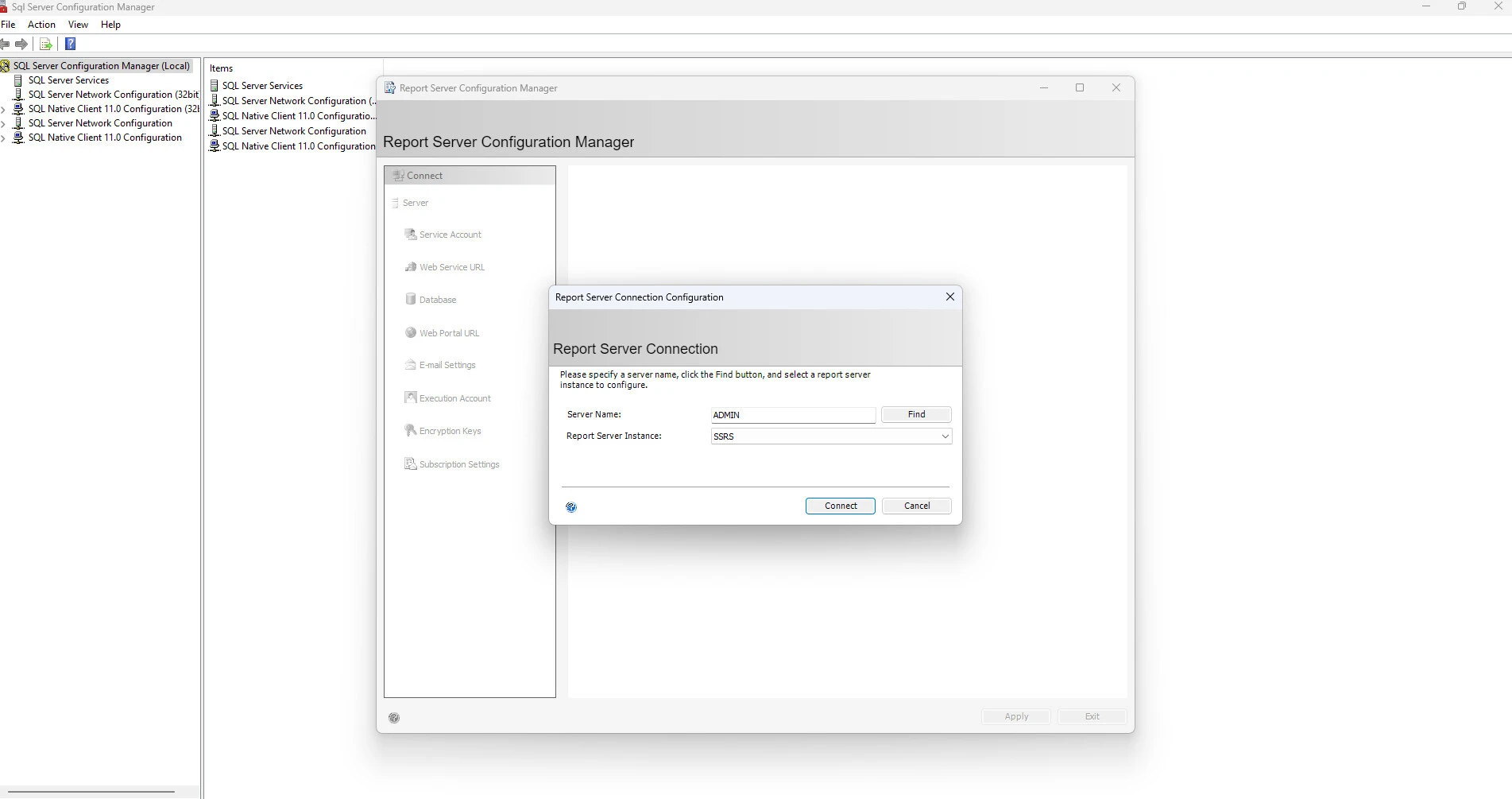Image resolution: width=1512 pixels, height=799 pixels.
Task: Select SQL Server Services in Items list
Action: pos(262,86)
